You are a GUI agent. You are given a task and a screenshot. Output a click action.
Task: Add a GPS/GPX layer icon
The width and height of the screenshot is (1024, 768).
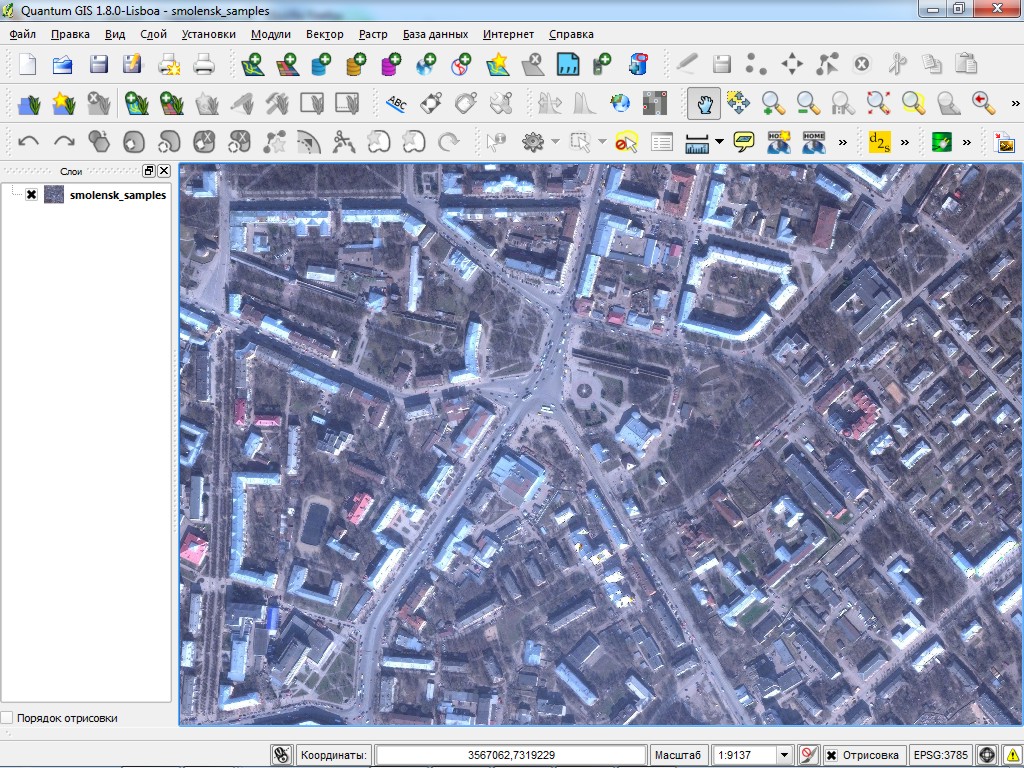click(x=601, y=64)
